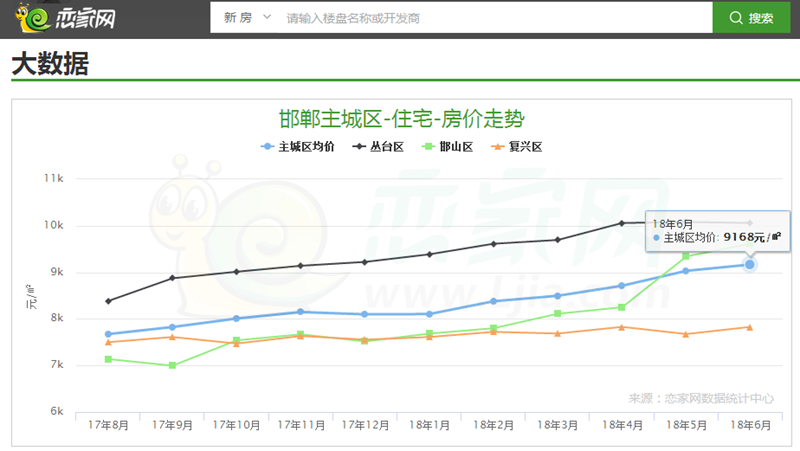The image size is (800, 451).
Task: Click the 17年12月 axis label
Action: coord(365,425)
